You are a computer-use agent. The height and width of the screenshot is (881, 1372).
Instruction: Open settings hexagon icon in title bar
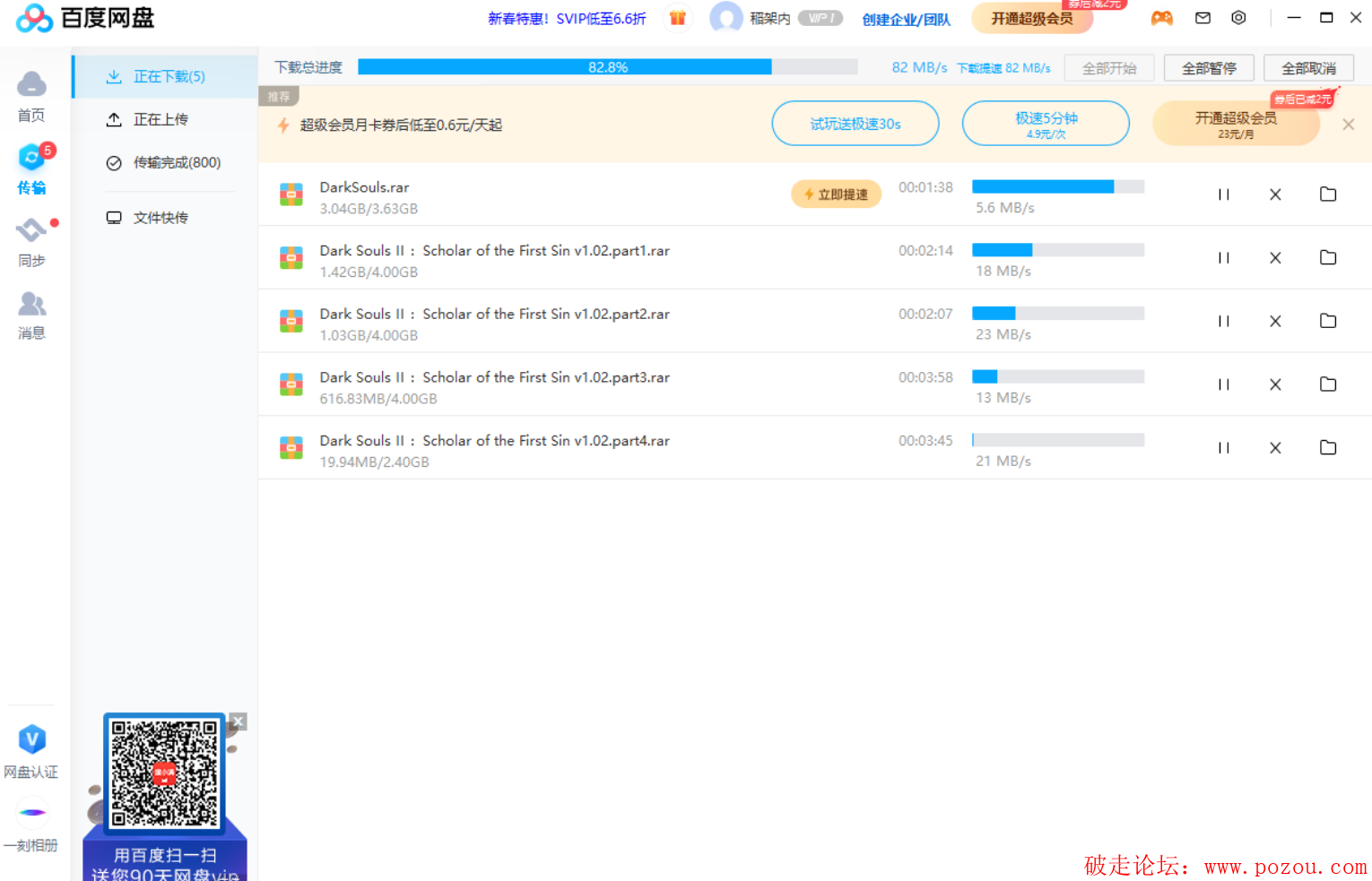pos(1238,18)
